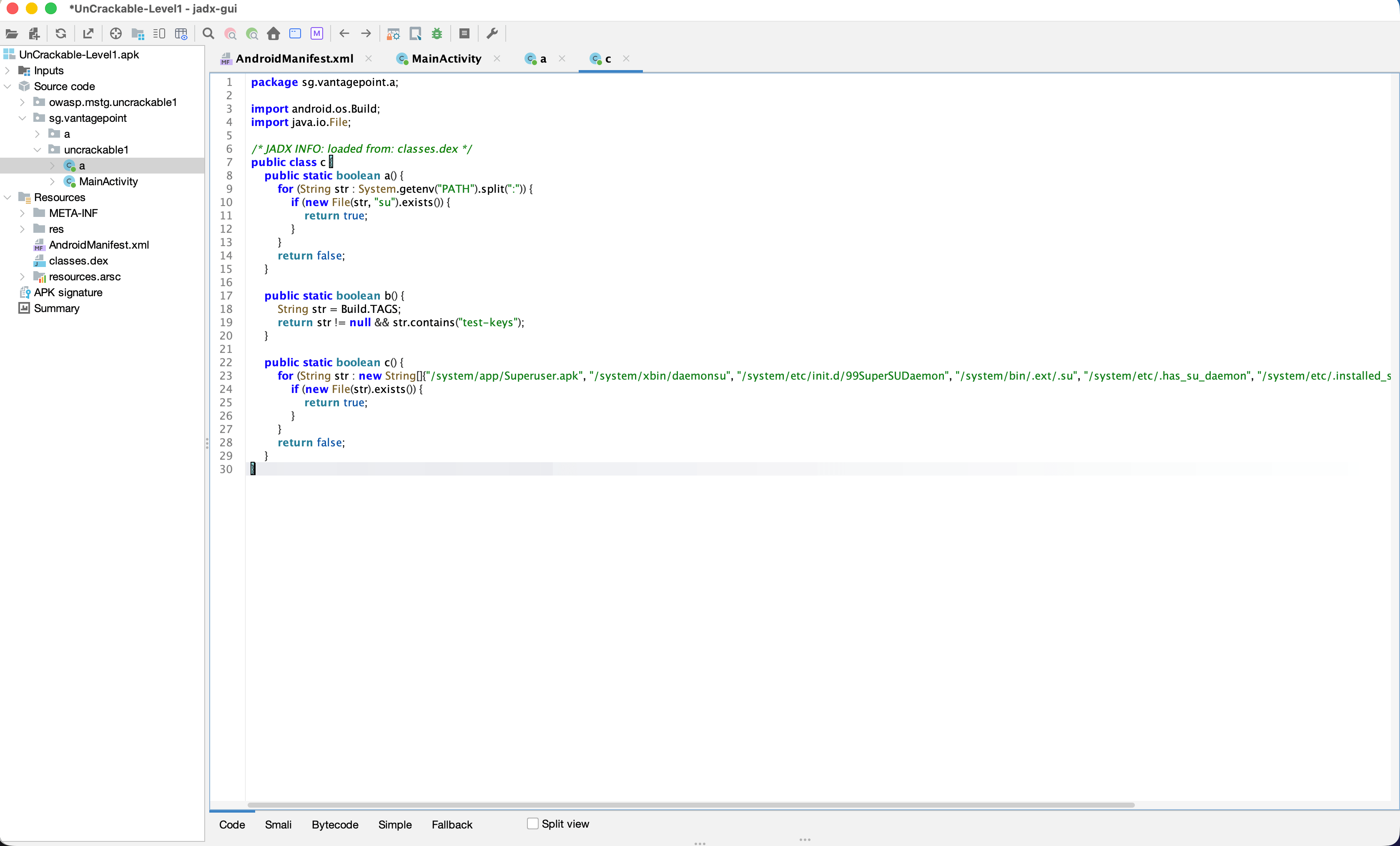Click the Export project icon
This screenshot has width=1400, height=846.
pyautogui.click(x=88, y=33)
